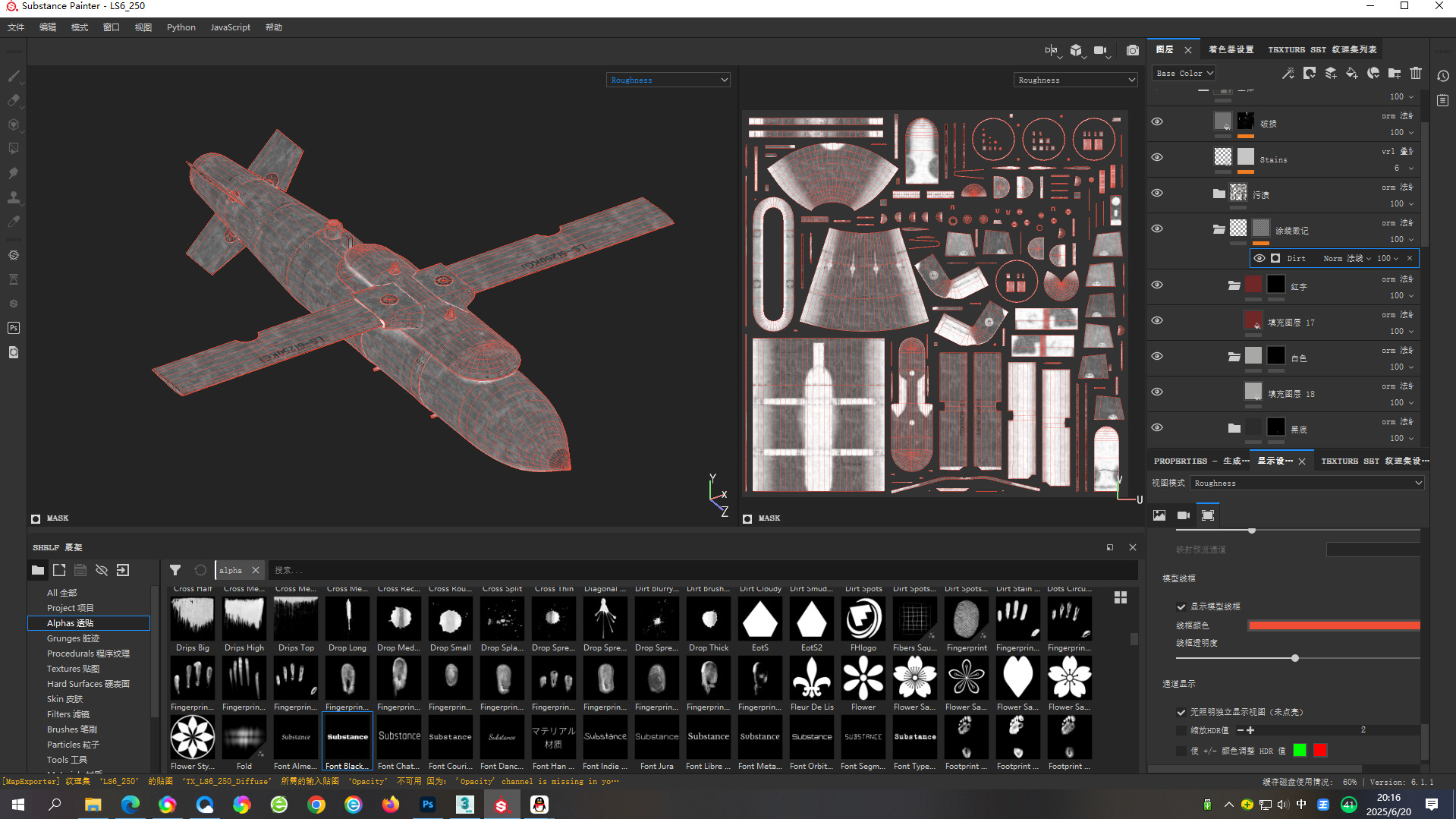Image resolution: width=1456 pixels, height=819 pixels.
Task: Open the viewport camera settings icon
Action: [1101, 50]
